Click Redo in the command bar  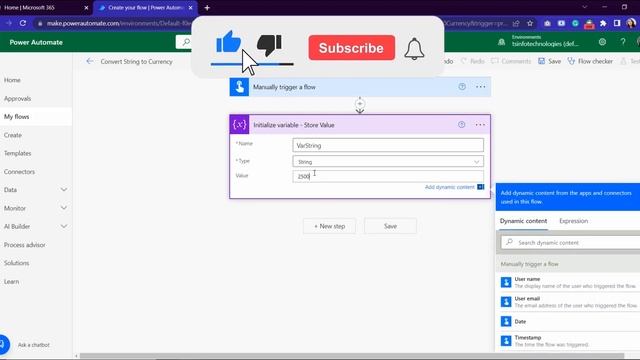click(473, 61)
